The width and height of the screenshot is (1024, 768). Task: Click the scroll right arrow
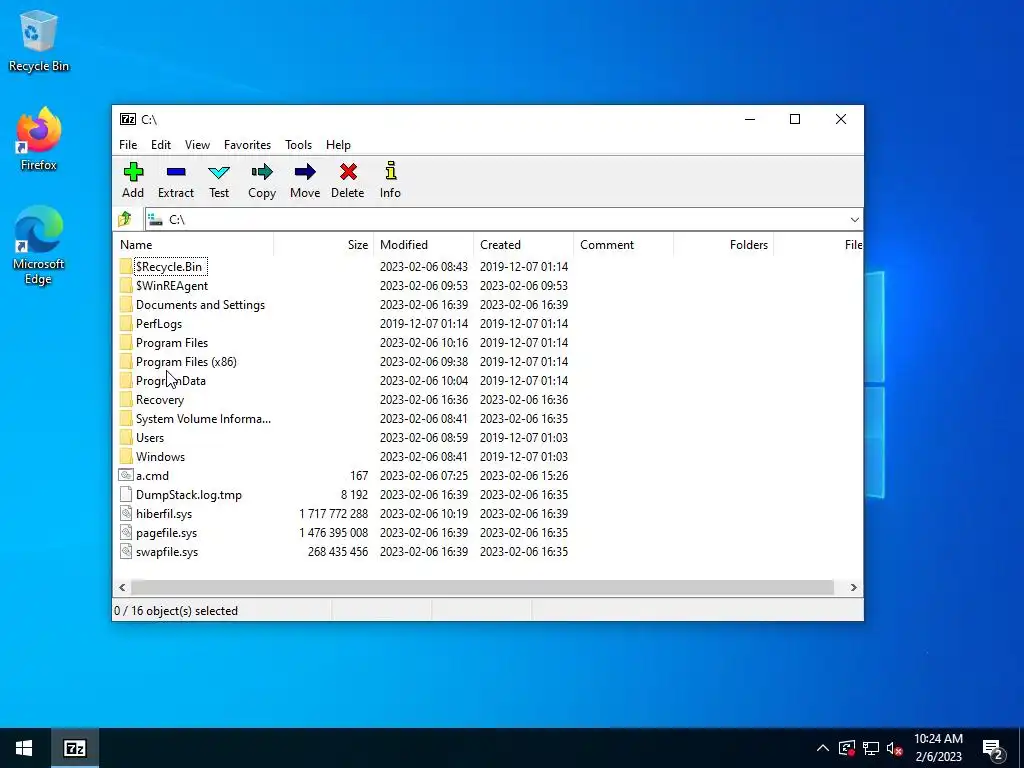853,587
